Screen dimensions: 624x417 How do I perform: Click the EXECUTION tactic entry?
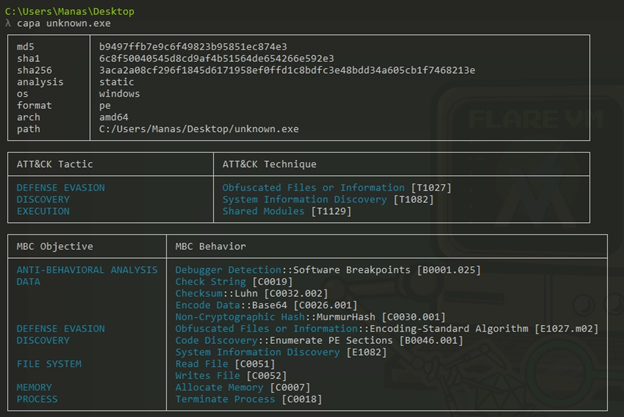[43, 212]
